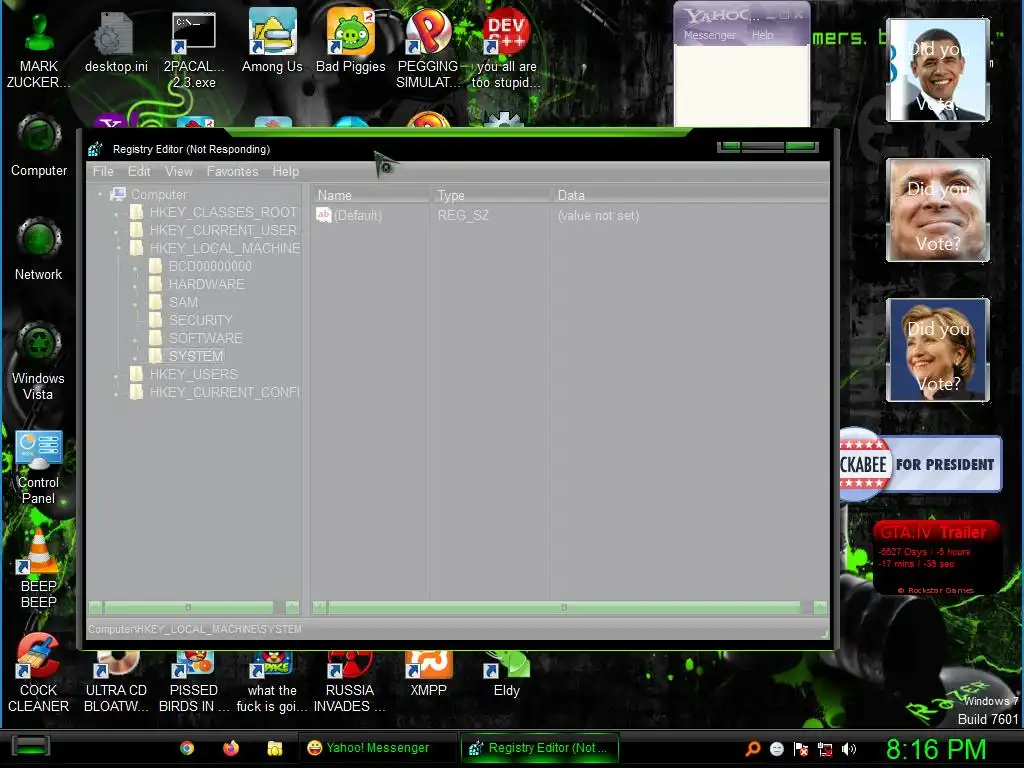Open the file explorer taskbar icon
Image resolution: width=1024 pixels, height=768 pixels.
click(274, 748)
